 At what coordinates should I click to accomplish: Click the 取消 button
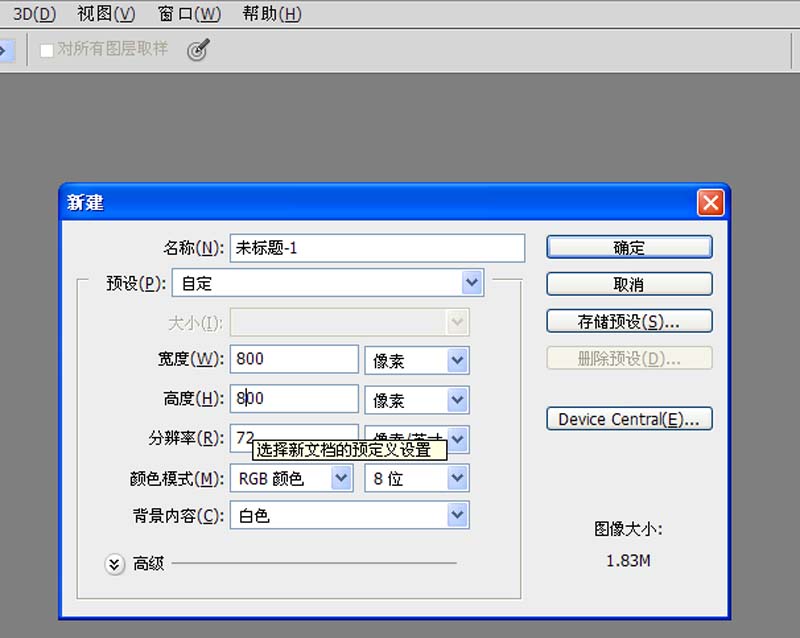tap(629, 284)
